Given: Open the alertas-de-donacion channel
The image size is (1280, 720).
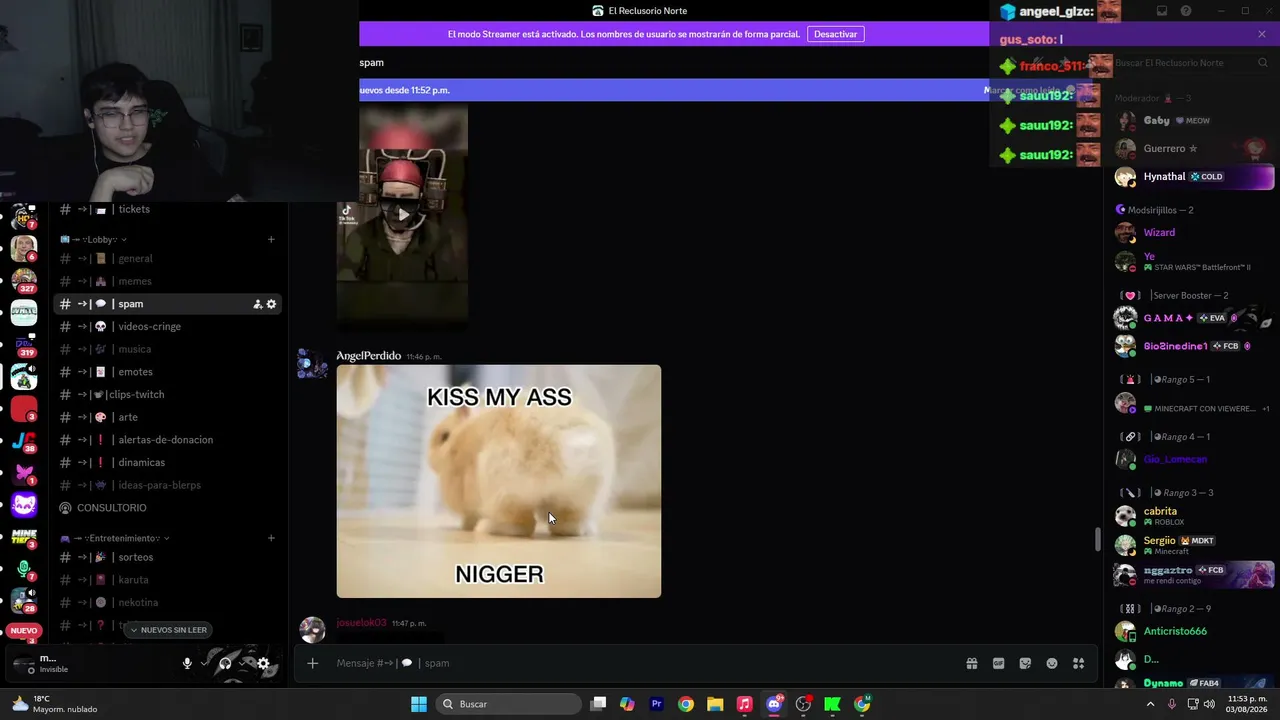Looking at the screenshot, I should click(x=167, y=440).
